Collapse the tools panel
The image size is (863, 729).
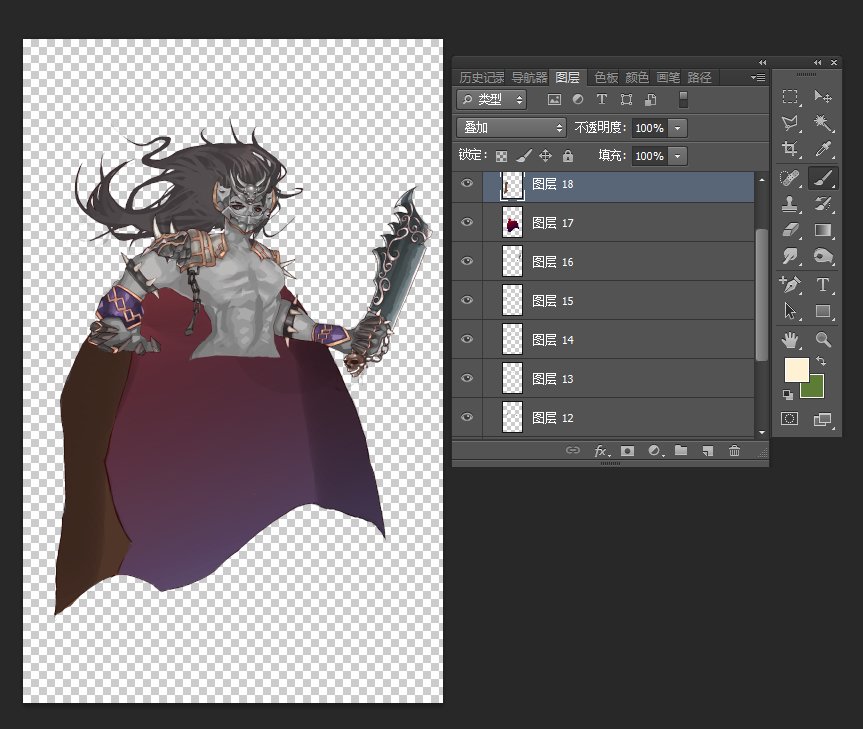(818, 63)
